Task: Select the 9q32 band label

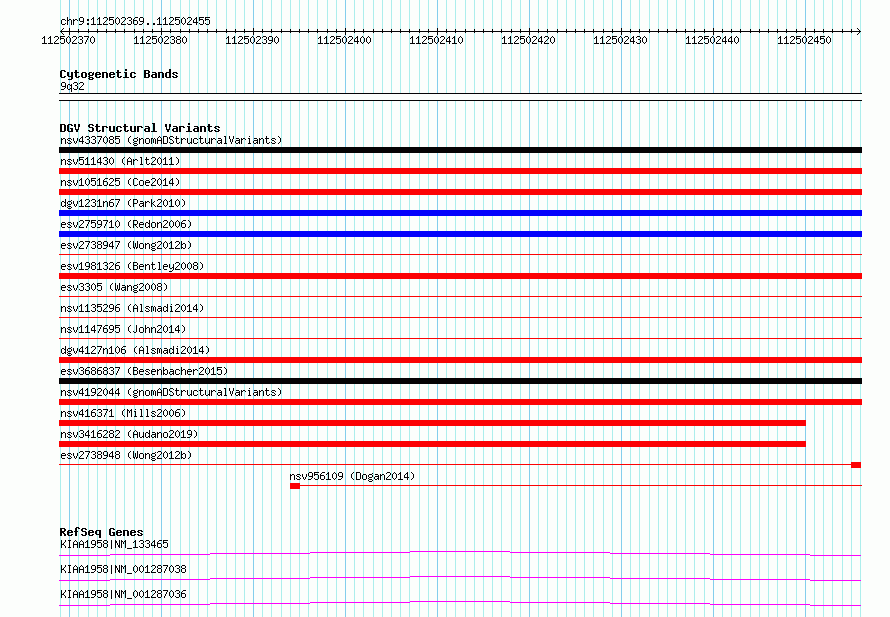Action: [72, 86]
